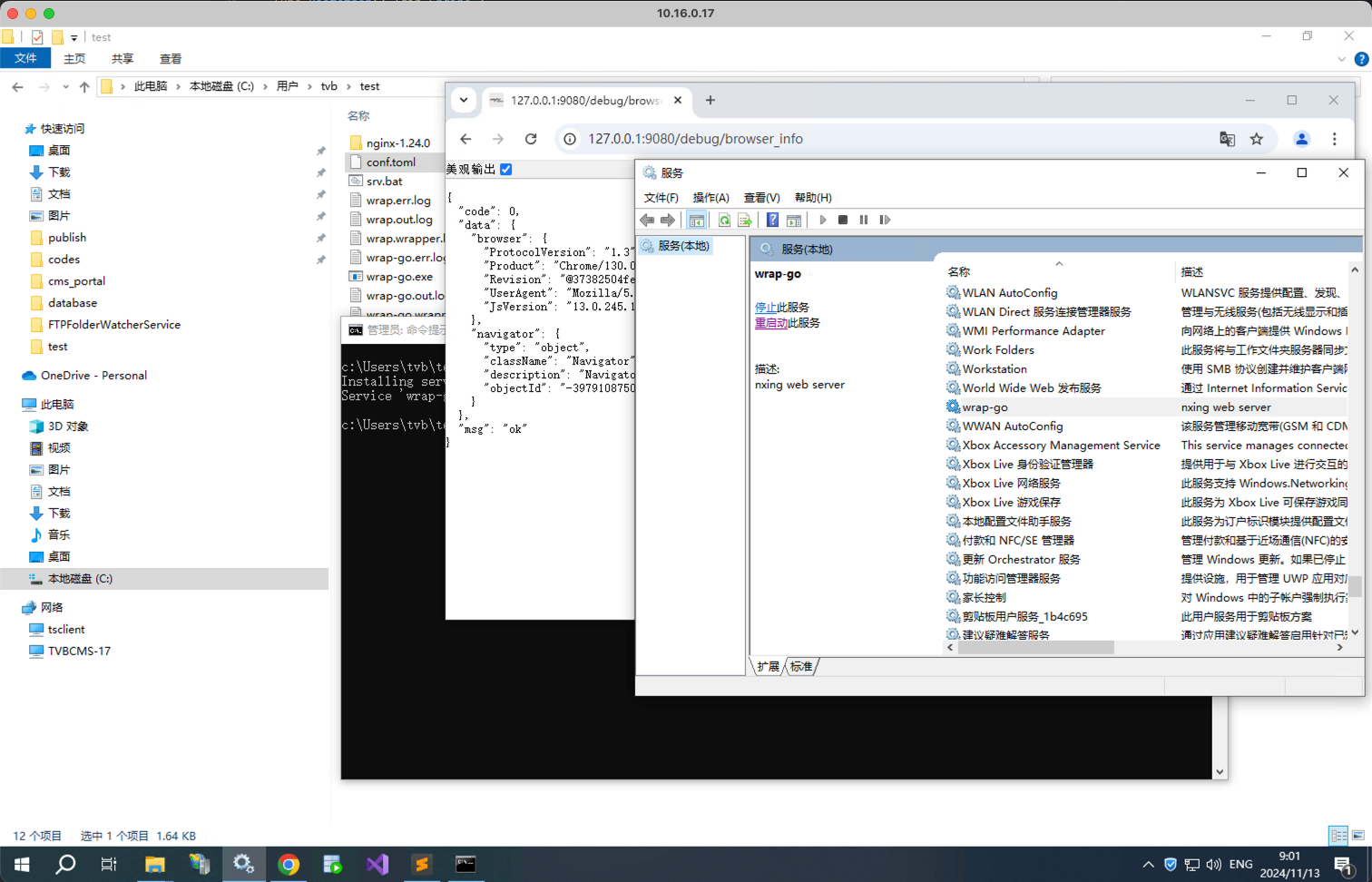The width and height of the screenshot is (1372, 882).
Task: Select conf.toml file in Explorer
Action: pyautogui.click(x=391, y=162)
